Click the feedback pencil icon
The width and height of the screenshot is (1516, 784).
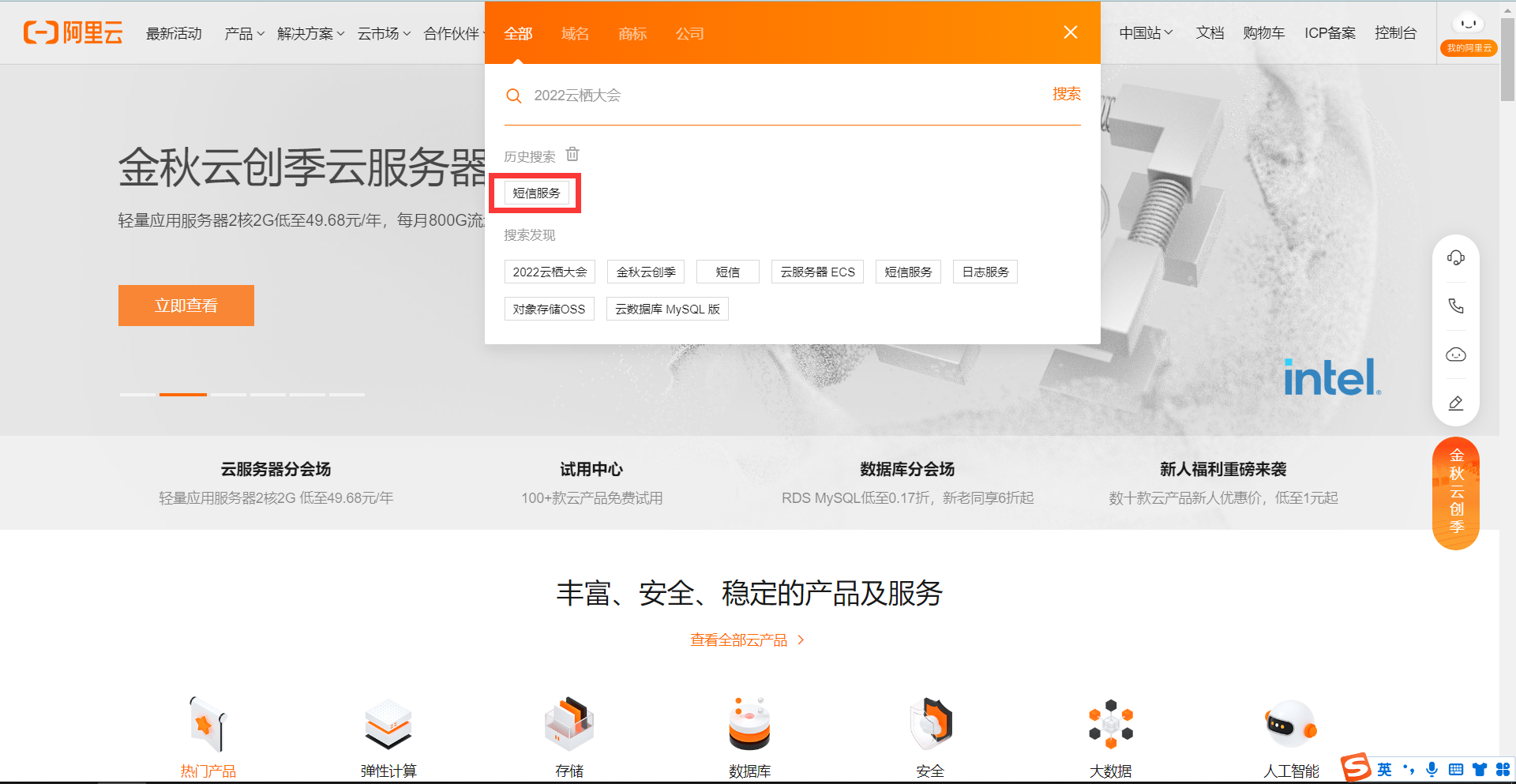pyautogui.click(x=1456, y=403)
